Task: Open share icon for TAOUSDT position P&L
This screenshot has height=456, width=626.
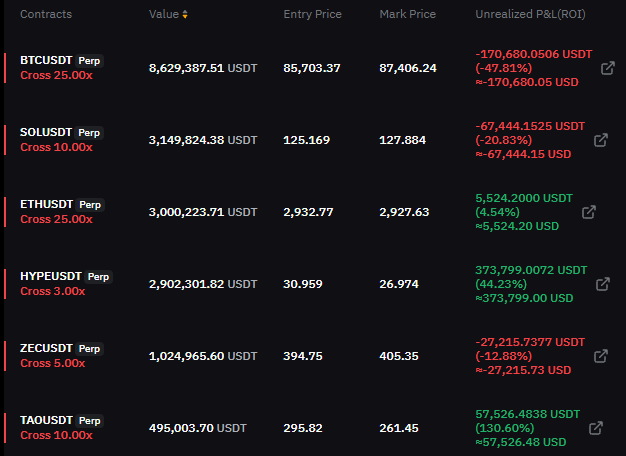Action: 596,428
